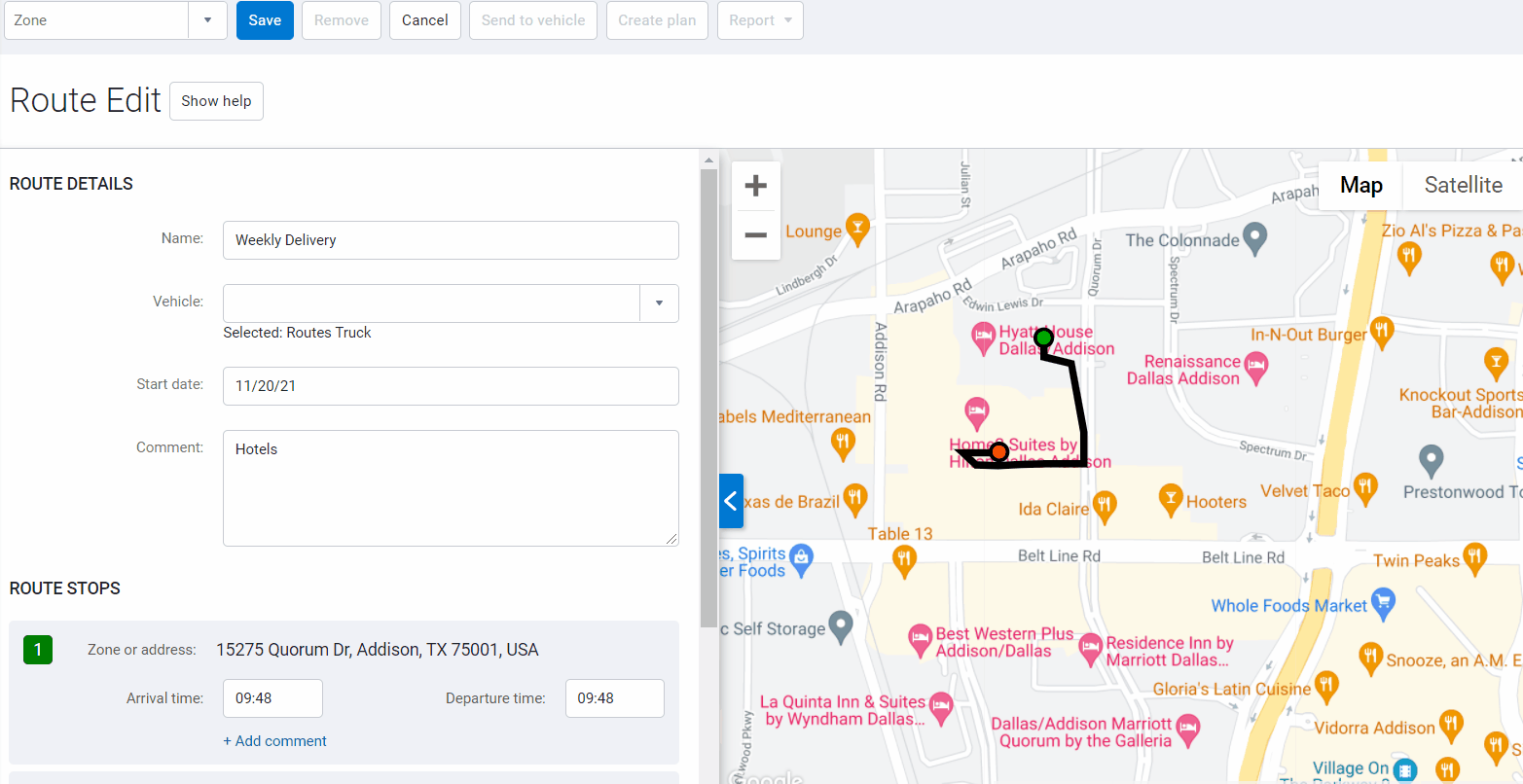Save the Weekly Delivery route
This screenshot has height=784, width=1523.
264,19
